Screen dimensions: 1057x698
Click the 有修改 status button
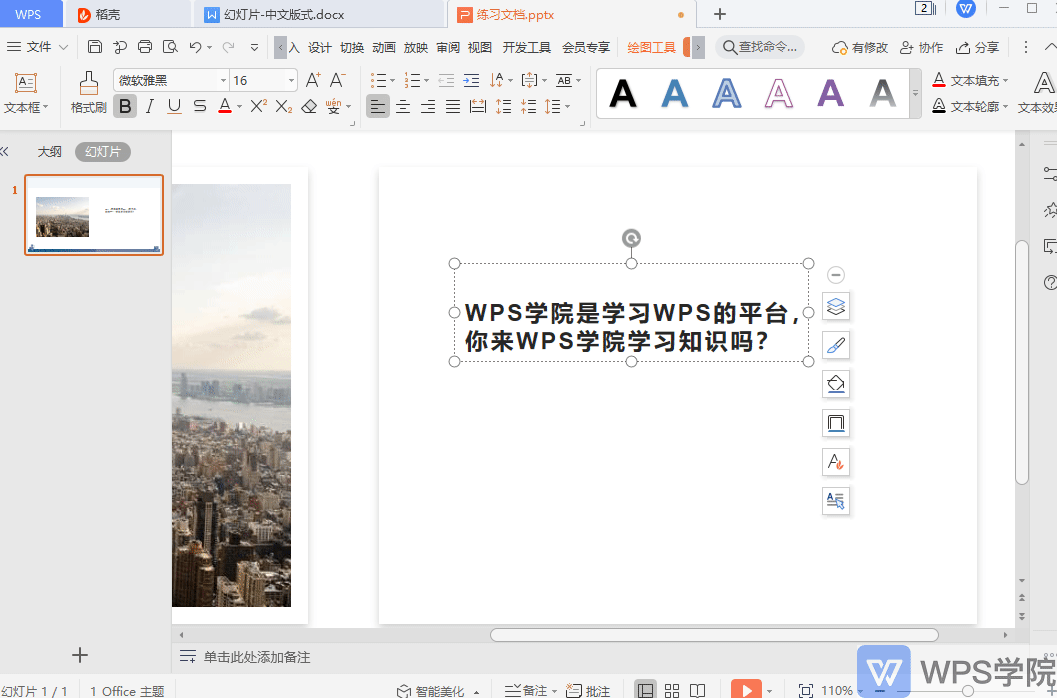[x=859, y=47]
